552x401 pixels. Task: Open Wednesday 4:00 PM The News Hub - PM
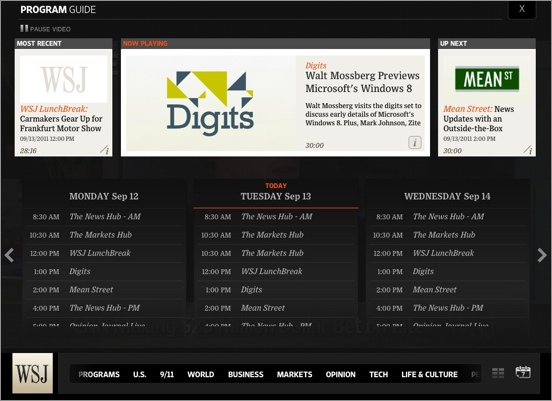[x=448, y=308]
